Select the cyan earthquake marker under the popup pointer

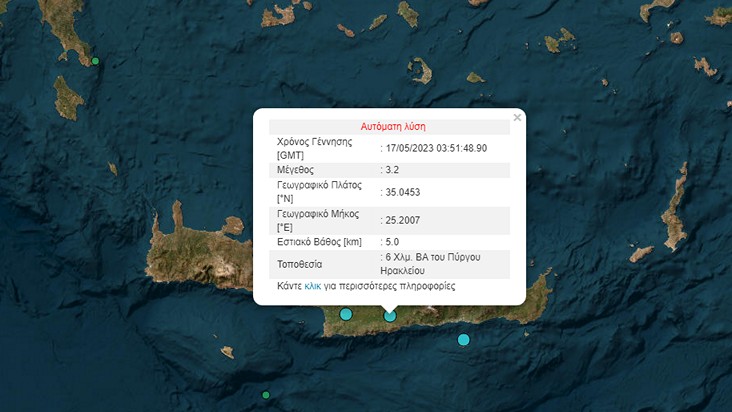[390, 316]
